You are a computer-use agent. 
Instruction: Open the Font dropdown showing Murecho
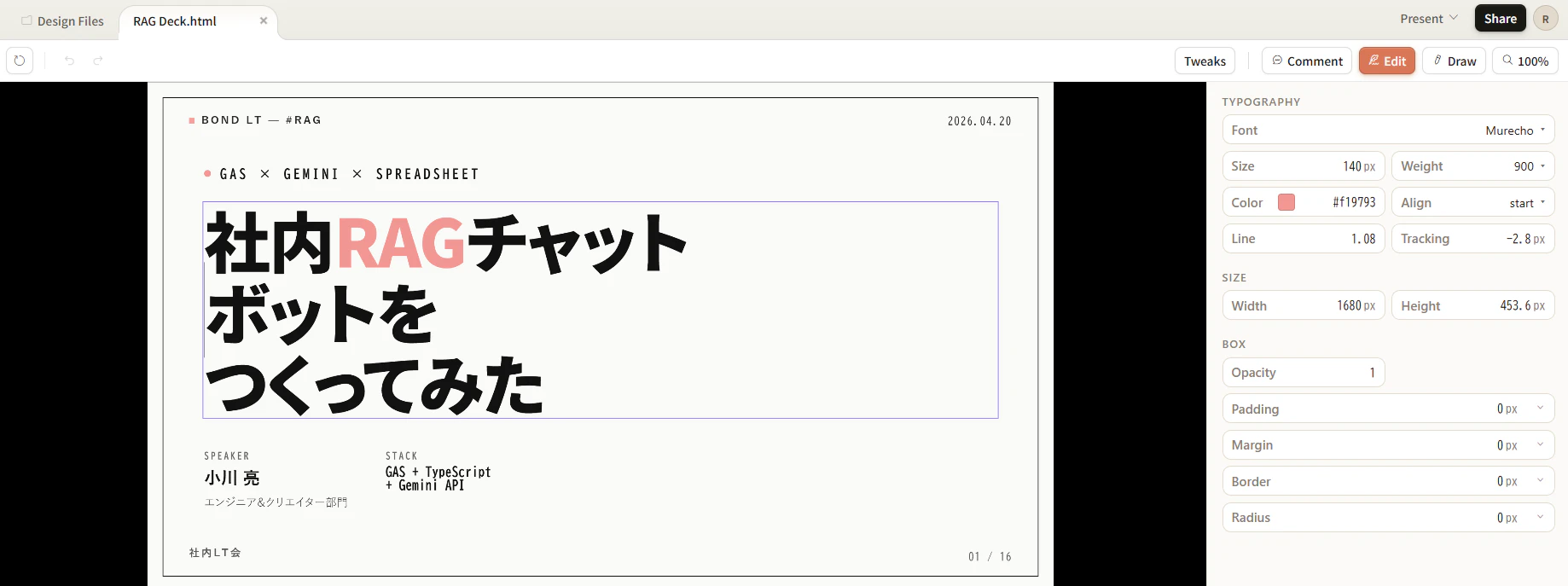tap(1388, 130)
